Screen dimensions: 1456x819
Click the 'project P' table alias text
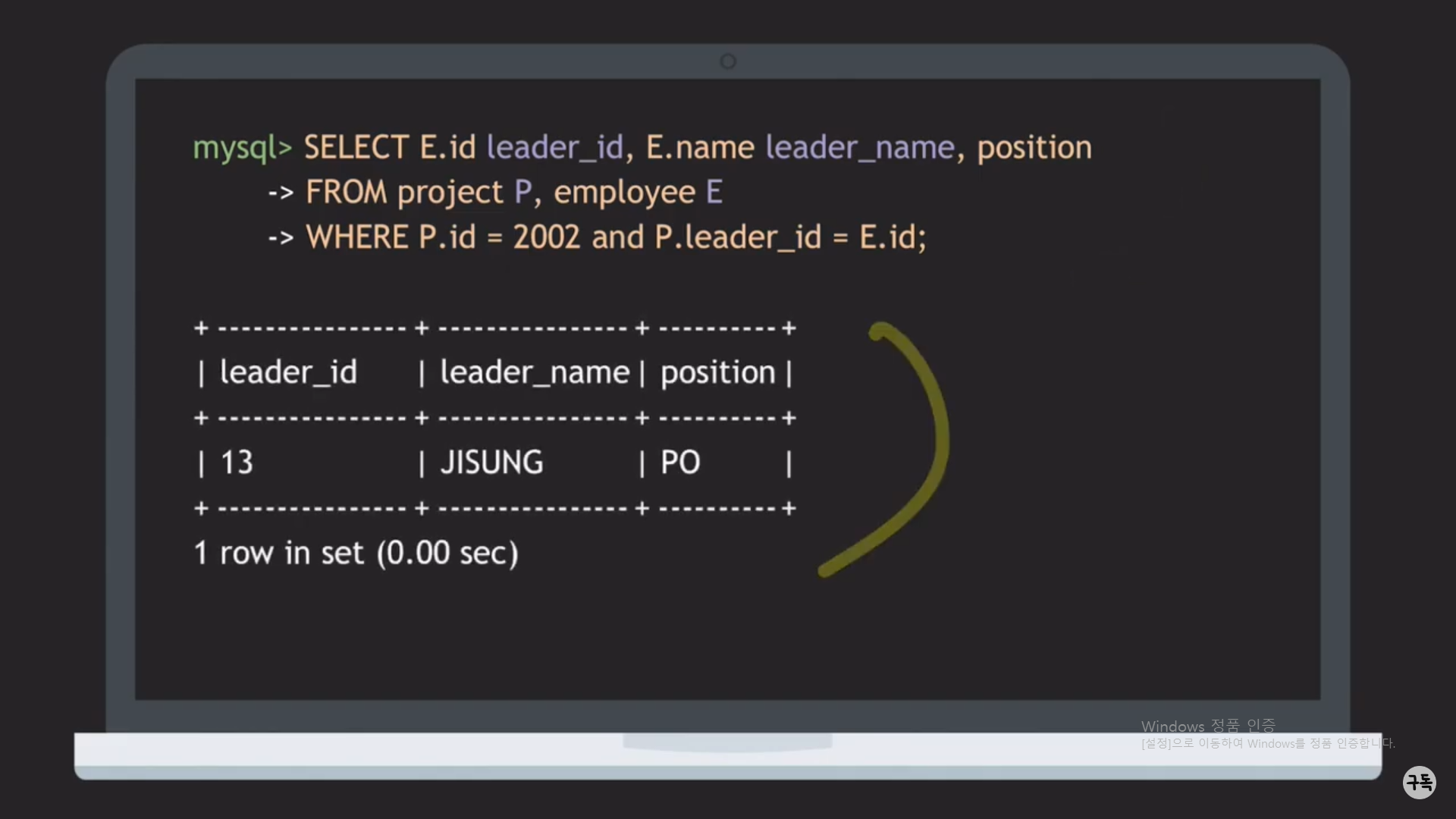464,193
